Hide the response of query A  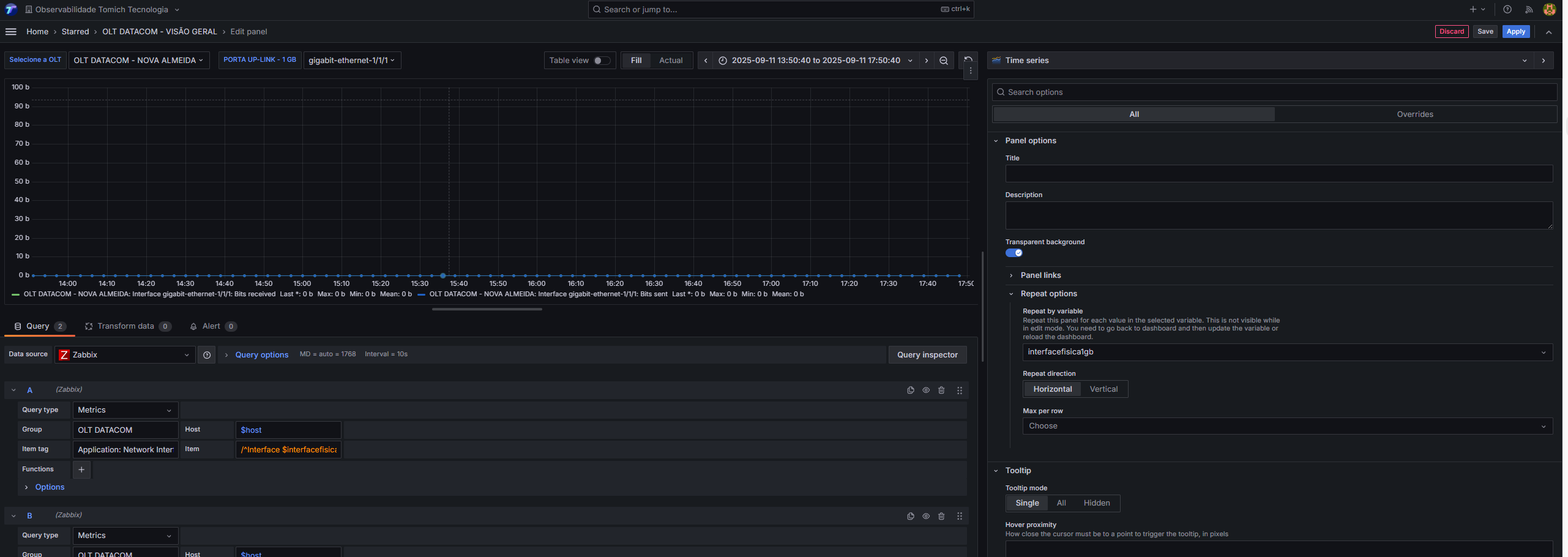tap(926, 391)
